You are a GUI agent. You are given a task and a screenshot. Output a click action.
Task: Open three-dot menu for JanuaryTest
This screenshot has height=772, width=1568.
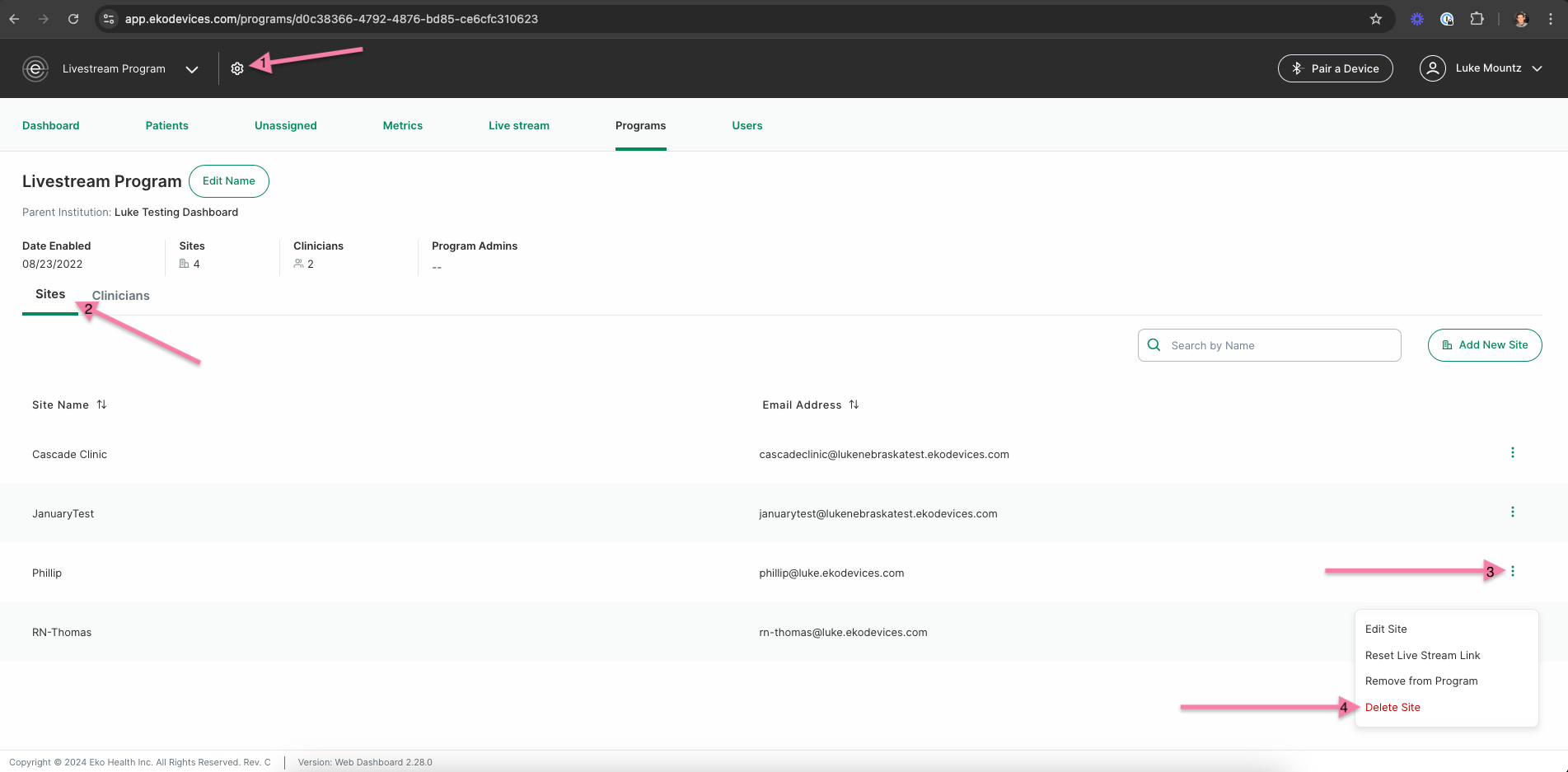[1512, 512]
